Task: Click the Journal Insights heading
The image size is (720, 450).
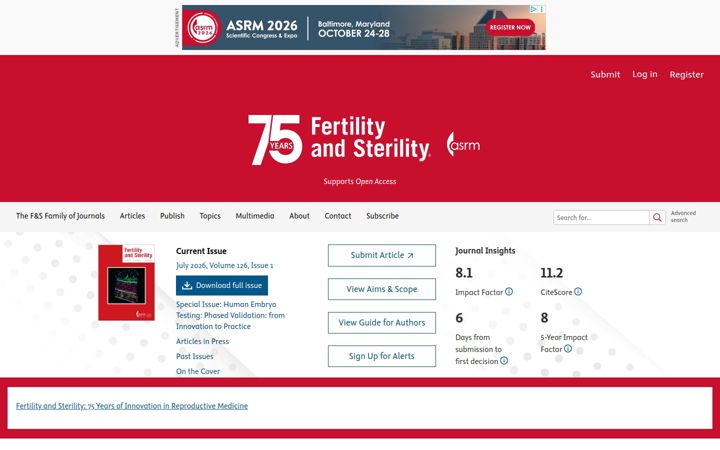Action: pos(485,251)
